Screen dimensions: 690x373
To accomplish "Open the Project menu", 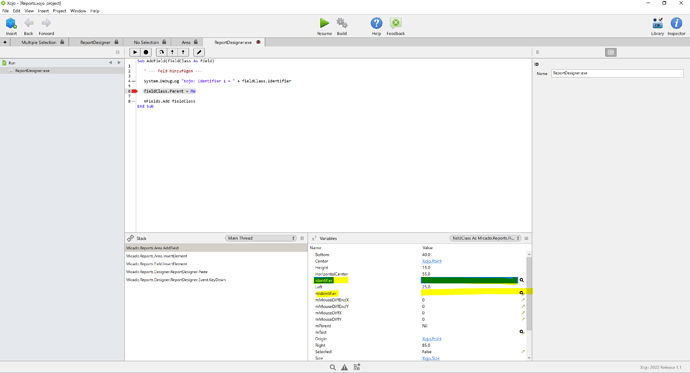I will coord(59,11).
